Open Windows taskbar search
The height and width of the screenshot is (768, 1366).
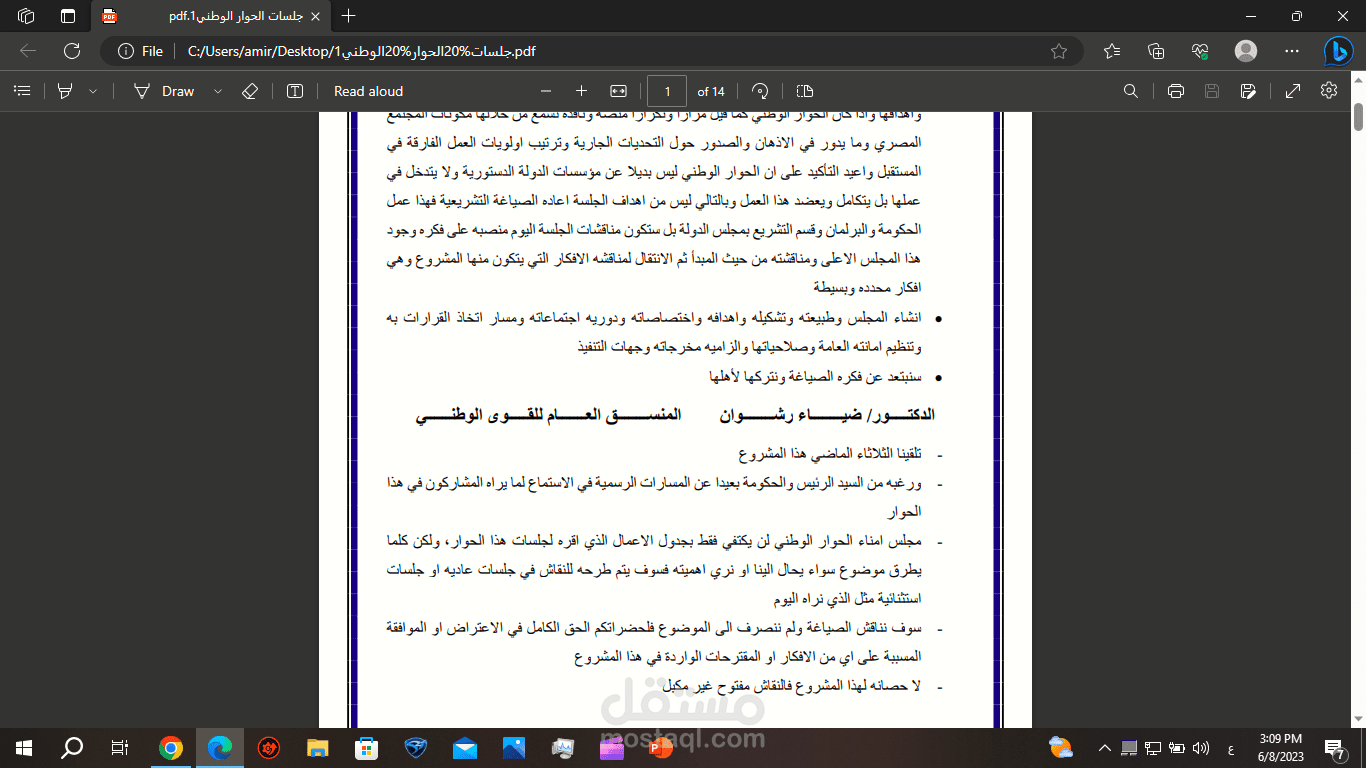72,748
